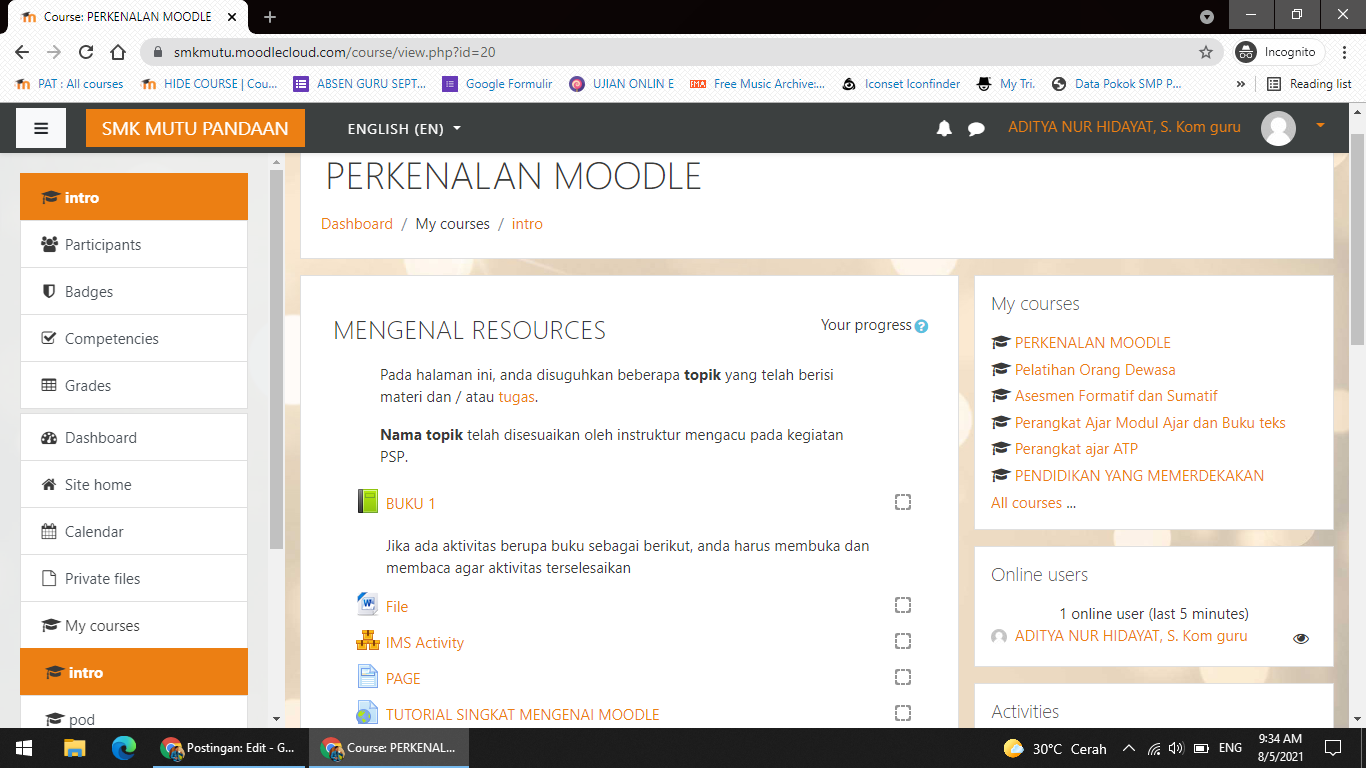Click the browser back arrow
Viewport: 1366px width, 768px height.
click(22, 52)
